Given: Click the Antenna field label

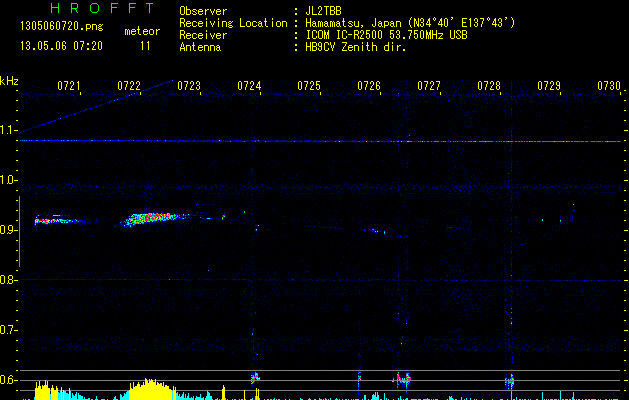Looking at the screenshot, I should [x=200, y=47].
